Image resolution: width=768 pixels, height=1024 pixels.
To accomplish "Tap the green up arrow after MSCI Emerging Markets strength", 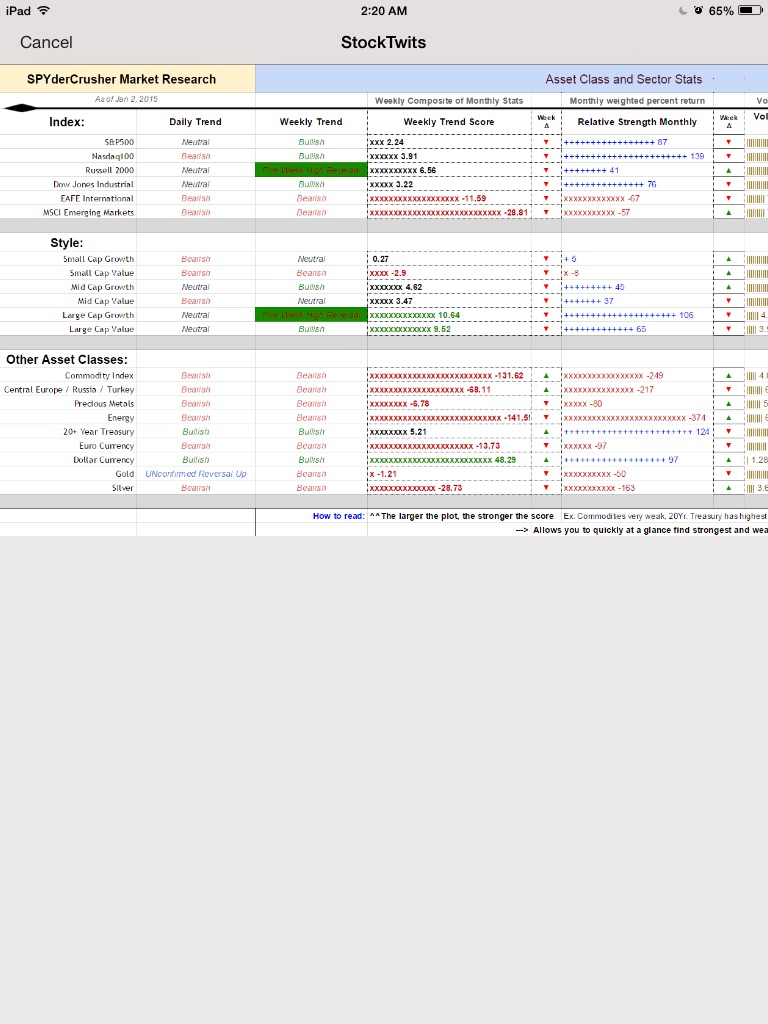I will (729, 212).
